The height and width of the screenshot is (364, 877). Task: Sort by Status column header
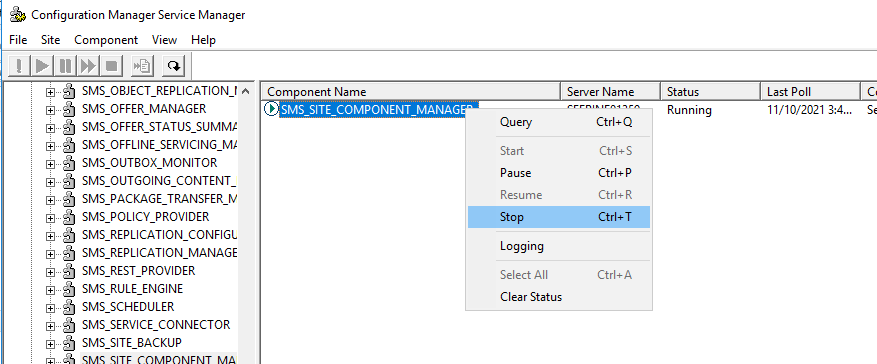pos(711,92)
